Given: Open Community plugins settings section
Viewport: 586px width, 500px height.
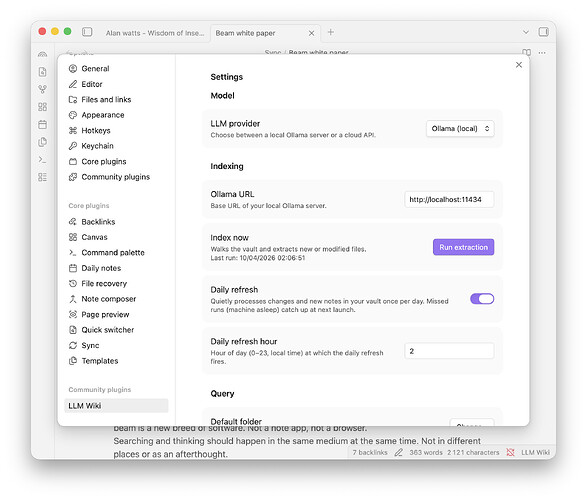Looking at the screenshot, I should click(115, 177).
